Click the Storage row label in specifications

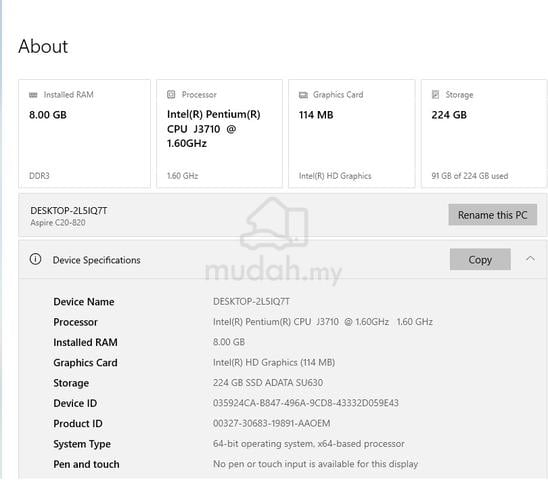point(71,383)
